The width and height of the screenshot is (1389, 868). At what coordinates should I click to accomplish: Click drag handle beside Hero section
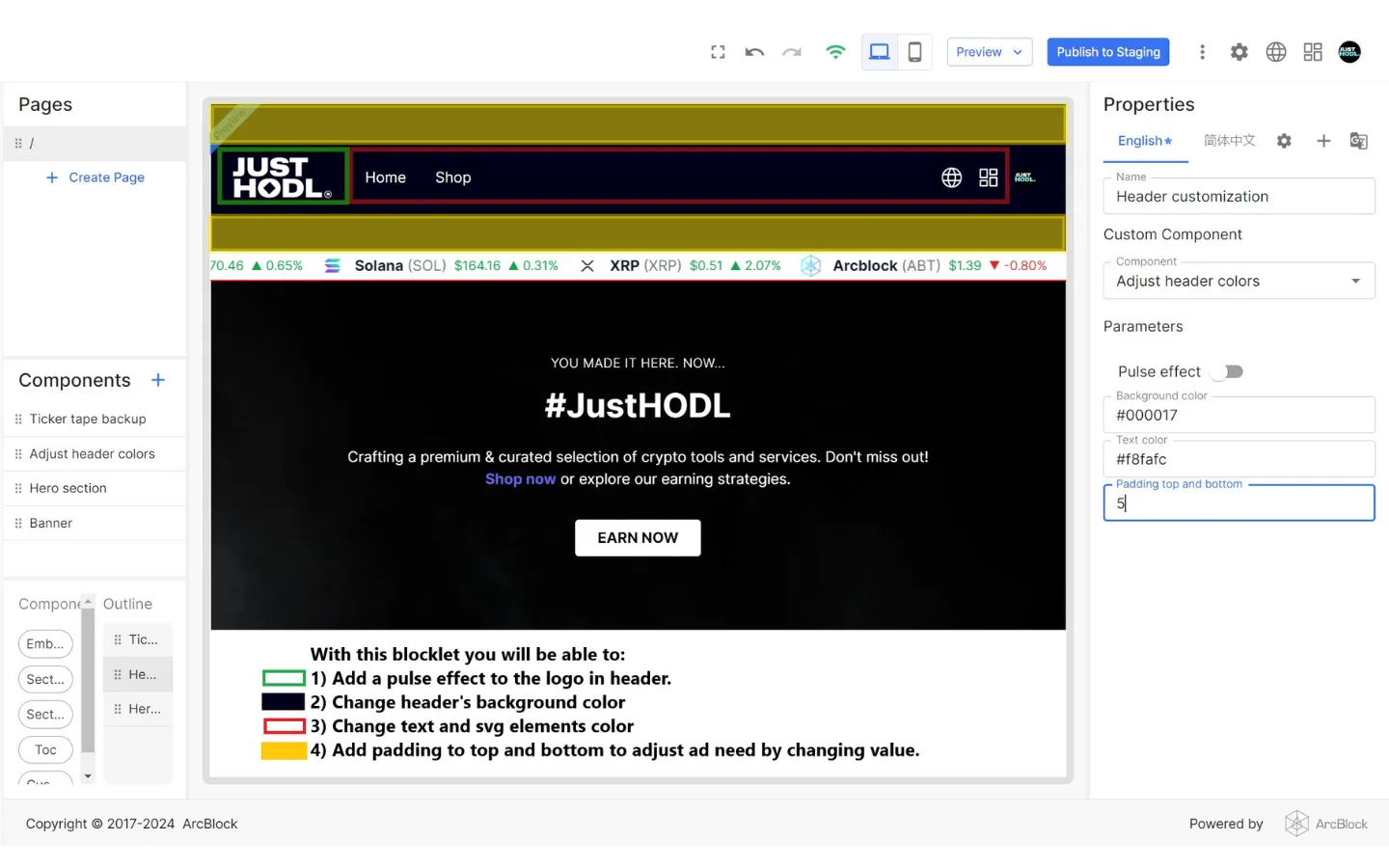coord(18,489)
